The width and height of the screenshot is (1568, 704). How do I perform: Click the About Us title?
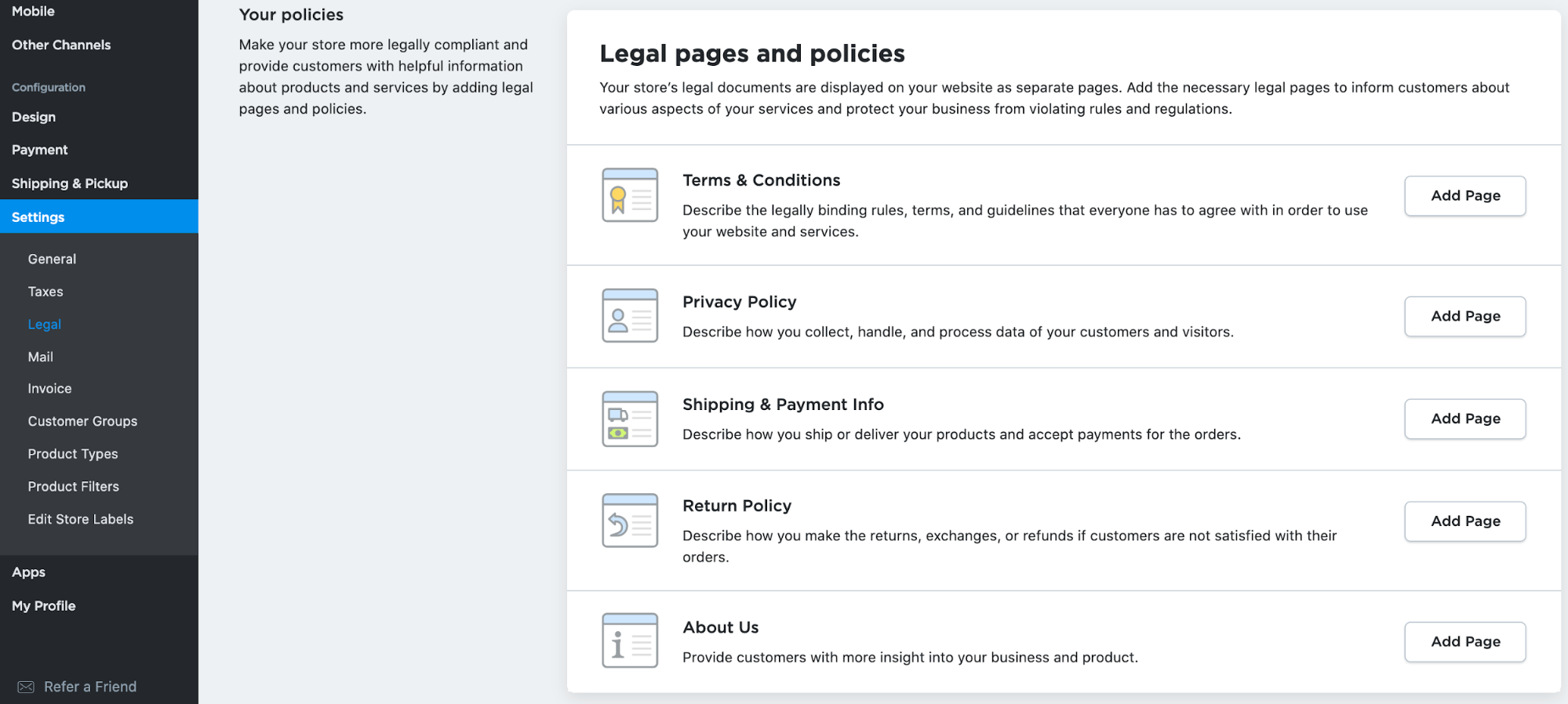coord(720,627)
